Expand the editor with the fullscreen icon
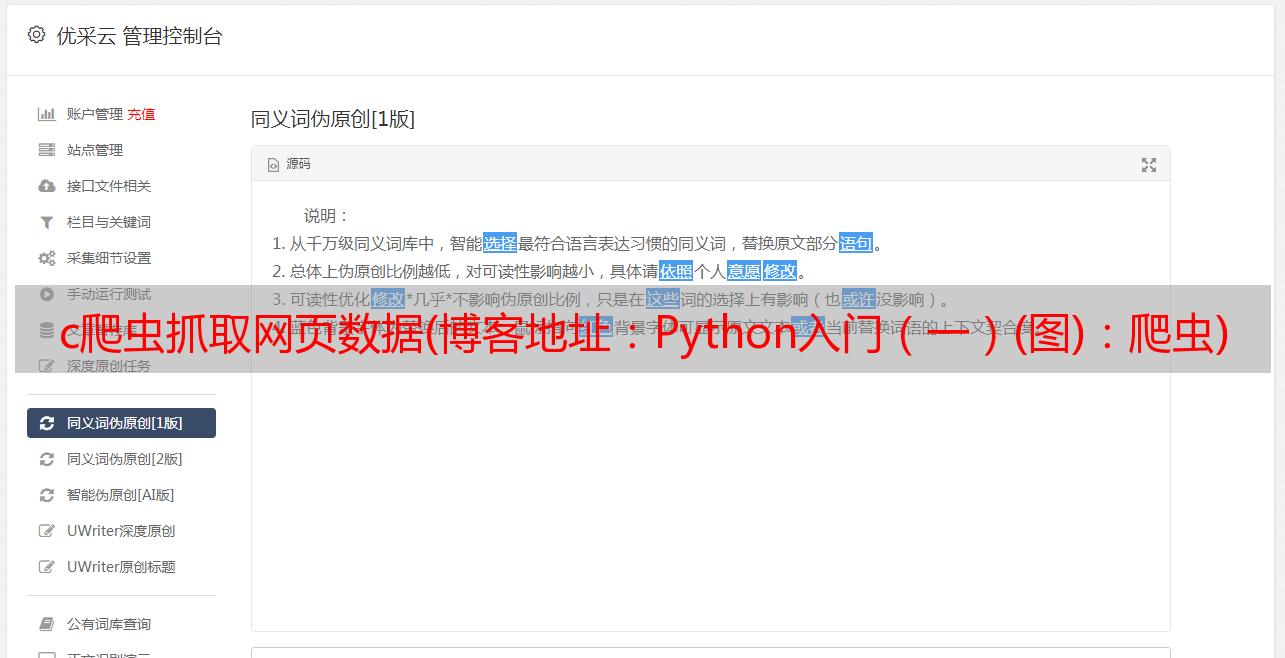This screenshot has height=658, width=1285. click(x=1149, y=165)
